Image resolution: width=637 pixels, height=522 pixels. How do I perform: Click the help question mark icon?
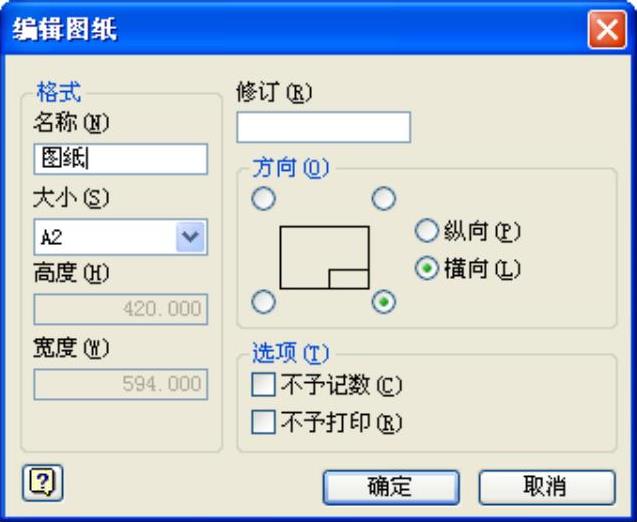pos(38,483)
